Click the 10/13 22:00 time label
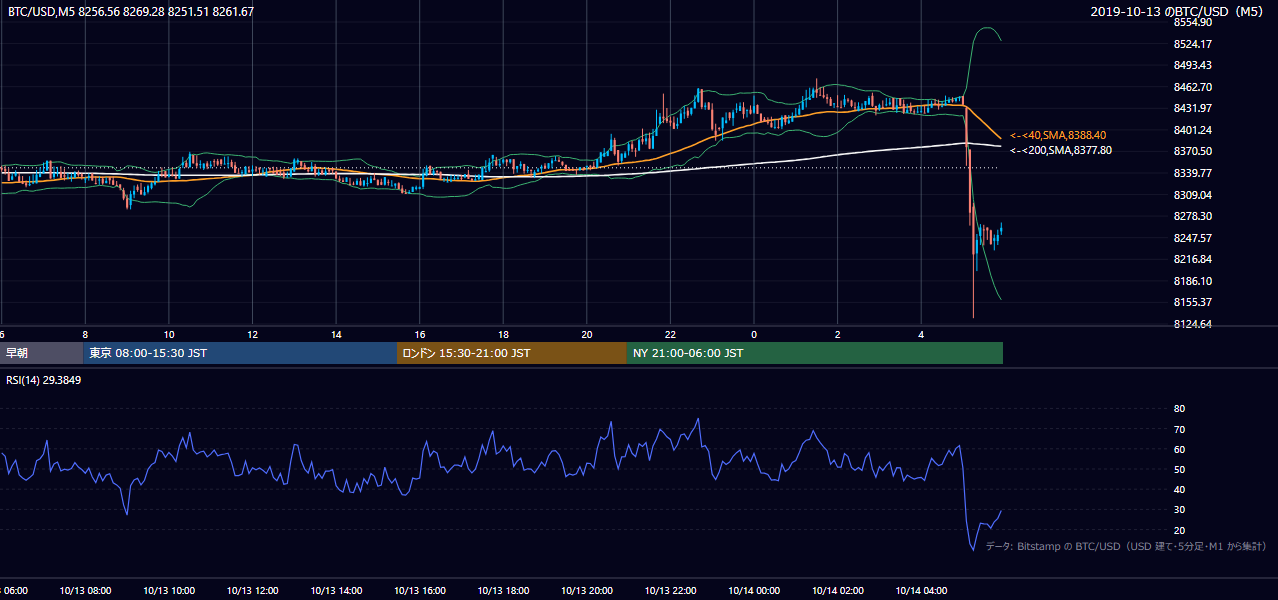This screenshot has width=1278, height=600. (670, 590)
